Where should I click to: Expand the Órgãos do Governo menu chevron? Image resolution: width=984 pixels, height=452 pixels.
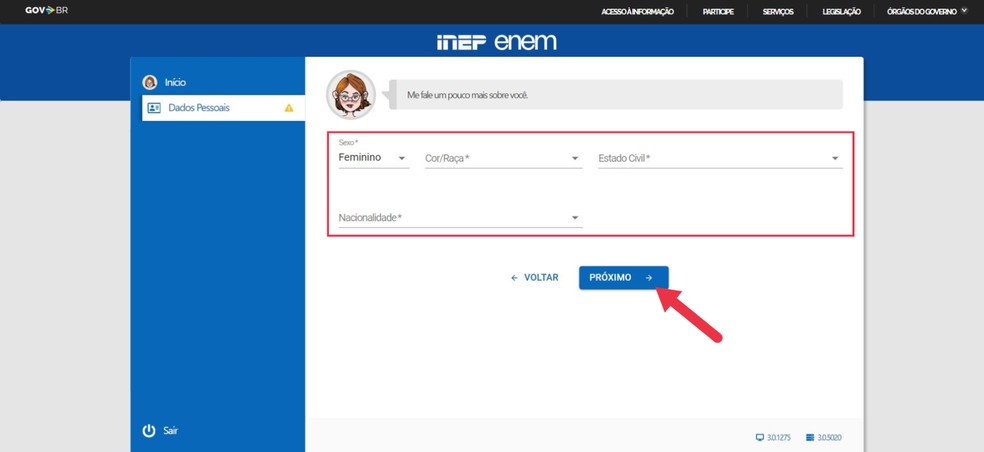click(965, 11)
